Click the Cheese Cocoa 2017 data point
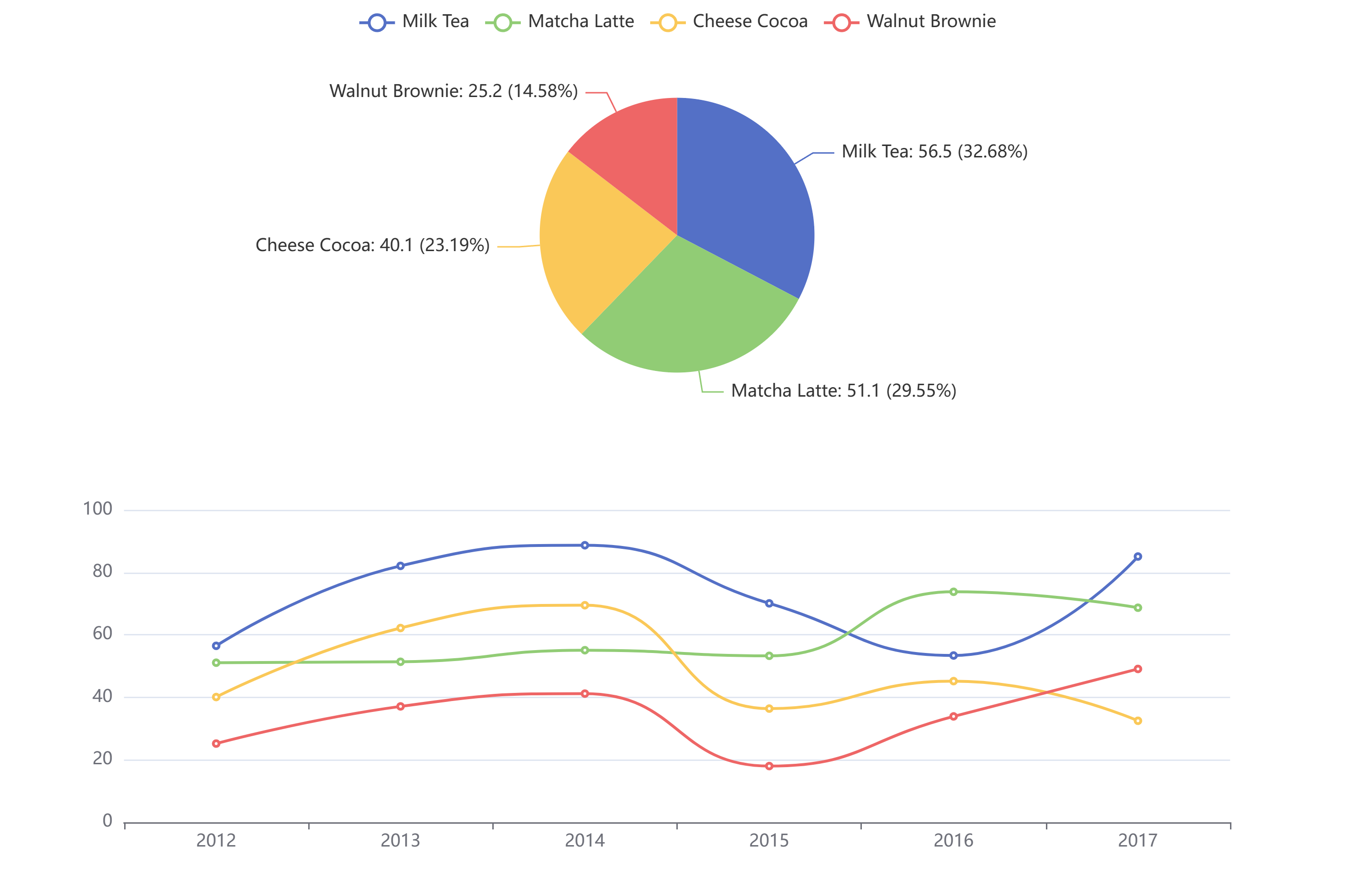The width and height of the screenshot is (1347, 896). pos(1137,721)
